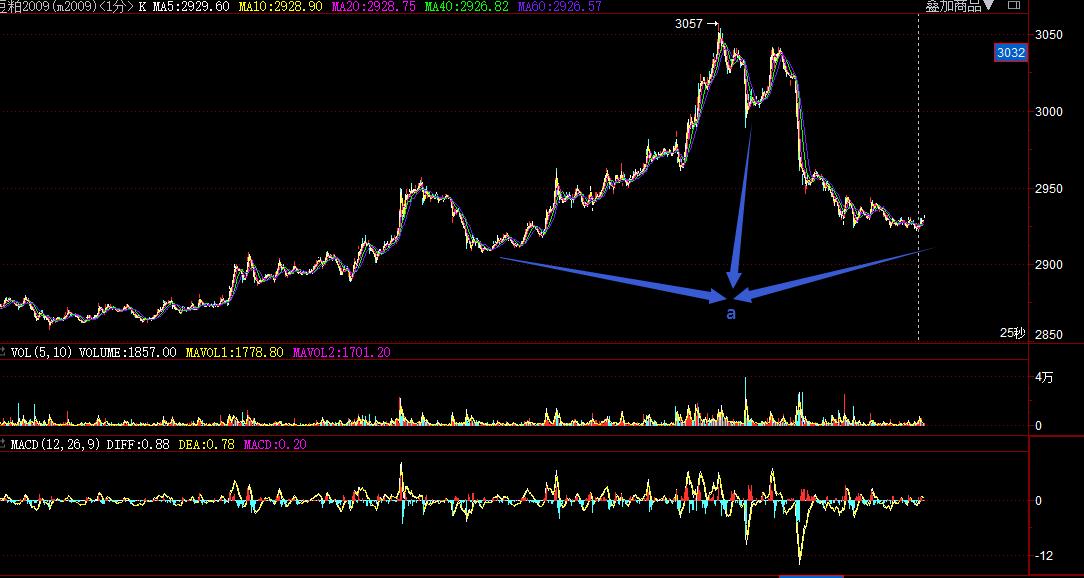The width and height of the screenshot is (1084, 578).
Task: Click the 2900 price axis label
Action: (x=1048, y=265)
